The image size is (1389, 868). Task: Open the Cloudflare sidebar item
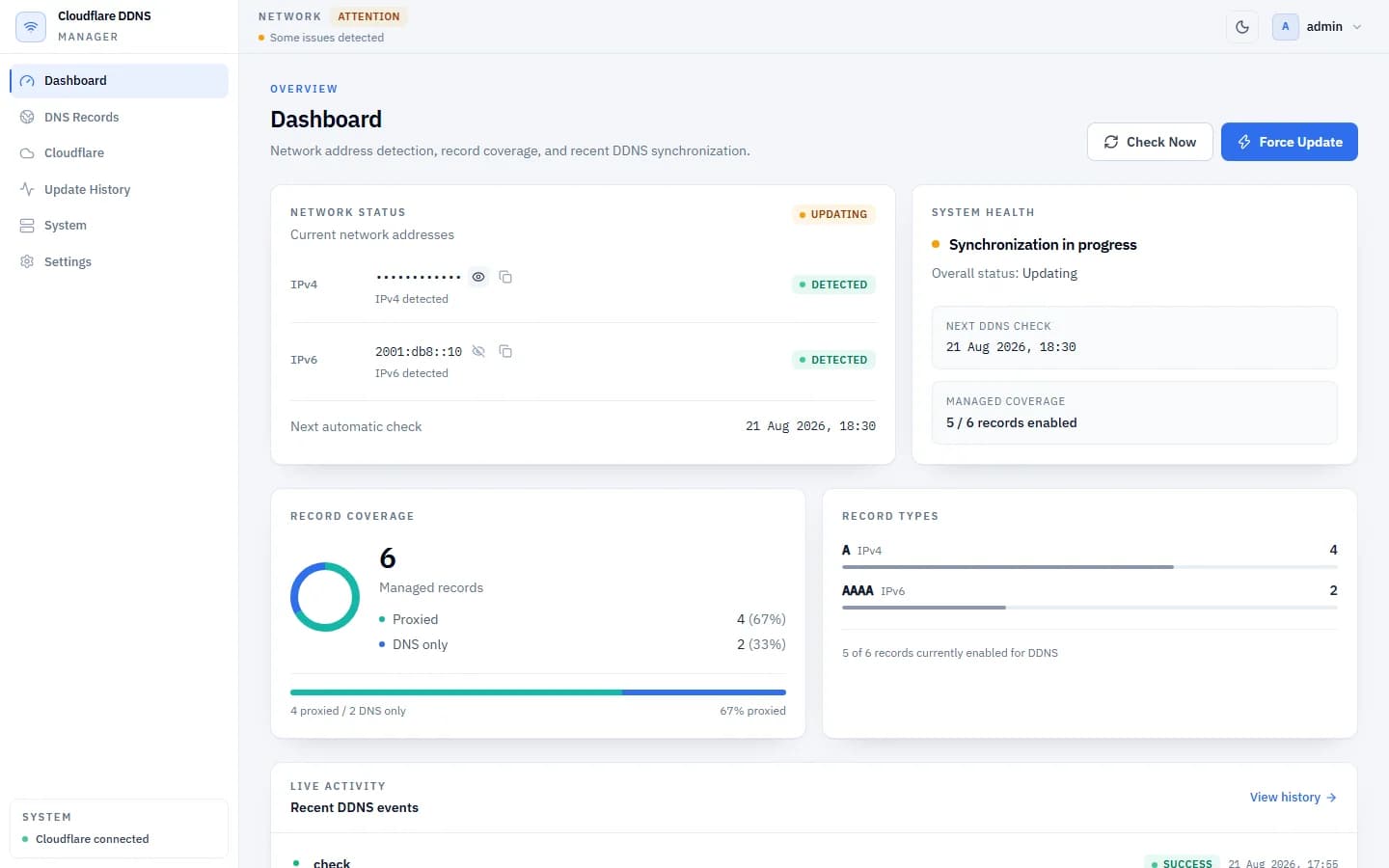119,152
